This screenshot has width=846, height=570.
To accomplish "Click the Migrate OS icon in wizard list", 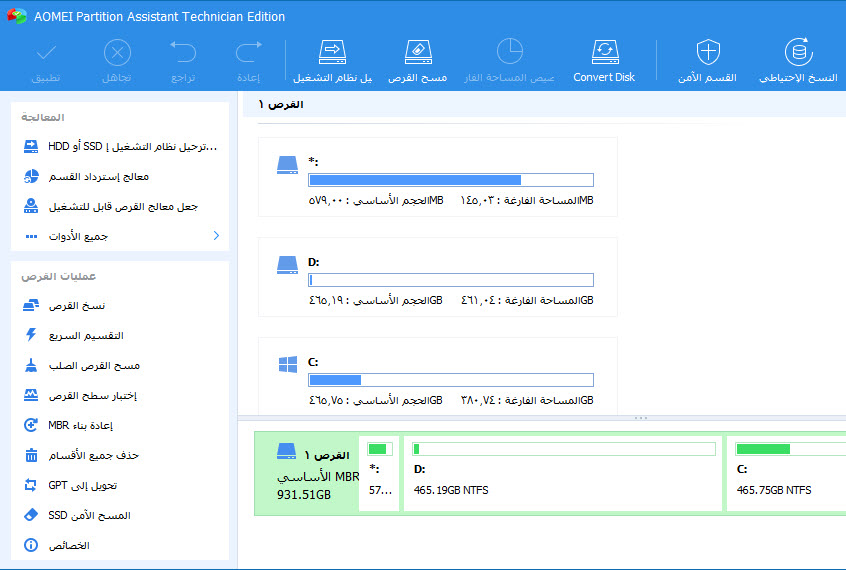I will coord(31,146).
